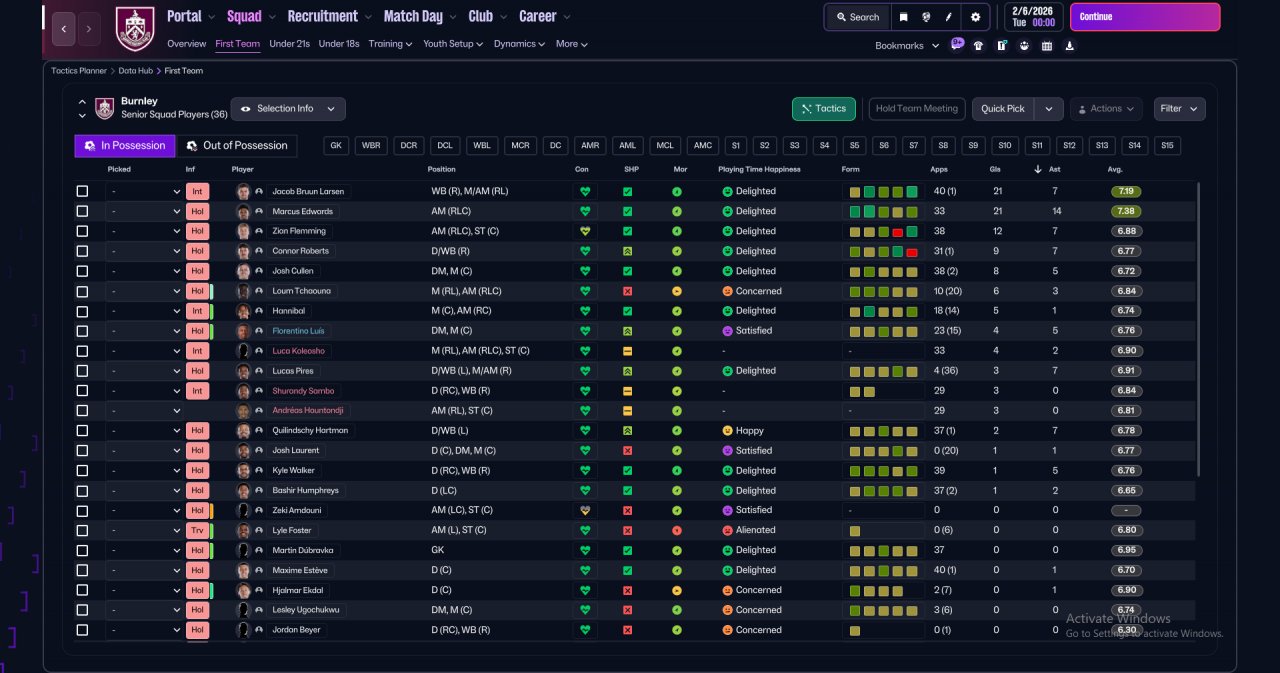Tick Hannibal's selection checkbox
The width and height of the screenshot is (1280, 673).
point(82,311)
